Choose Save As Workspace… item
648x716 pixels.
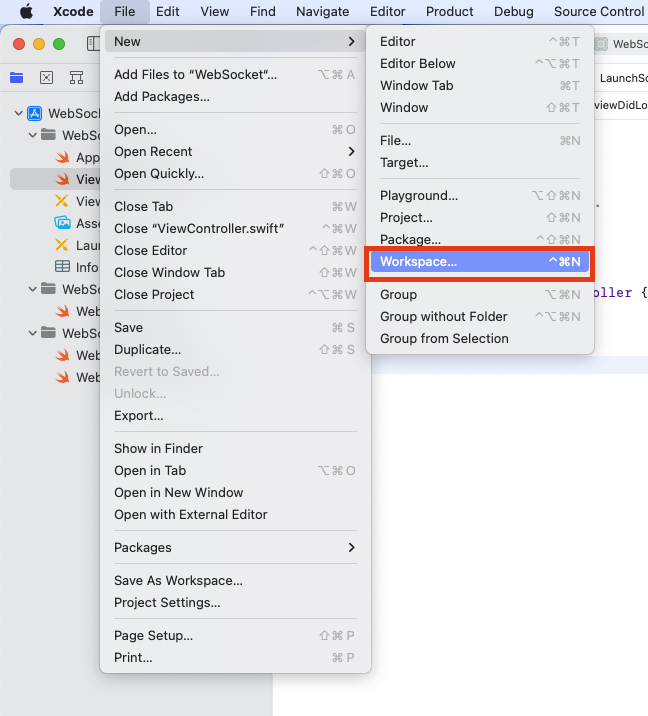pyautogui.click(x=234, y=580)
